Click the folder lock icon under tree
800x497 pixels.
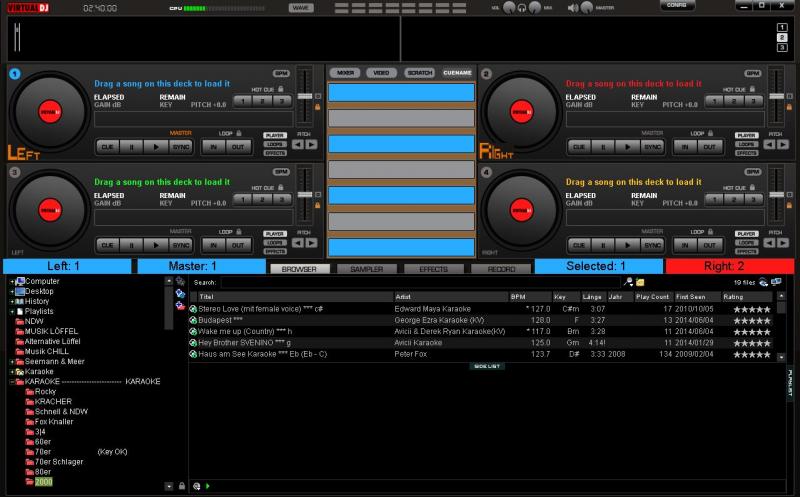point(181,486)
